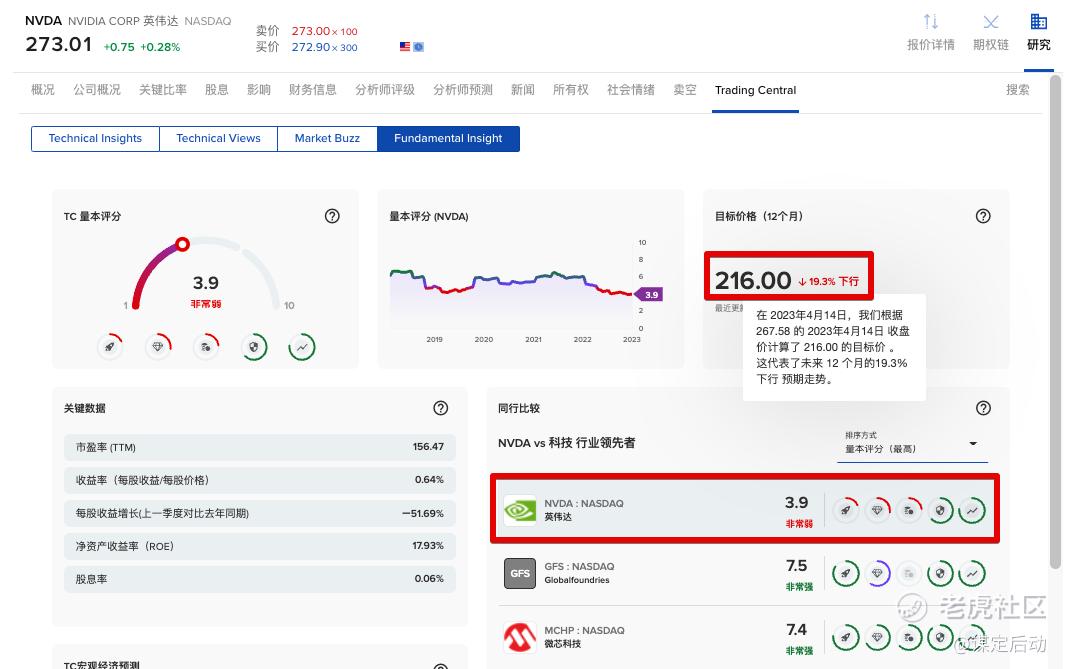Image resolution: width=1067 pixels, height=669 pixels.
Task: Click the red knob on the TC score gauge
Action: tap(182, 244)
